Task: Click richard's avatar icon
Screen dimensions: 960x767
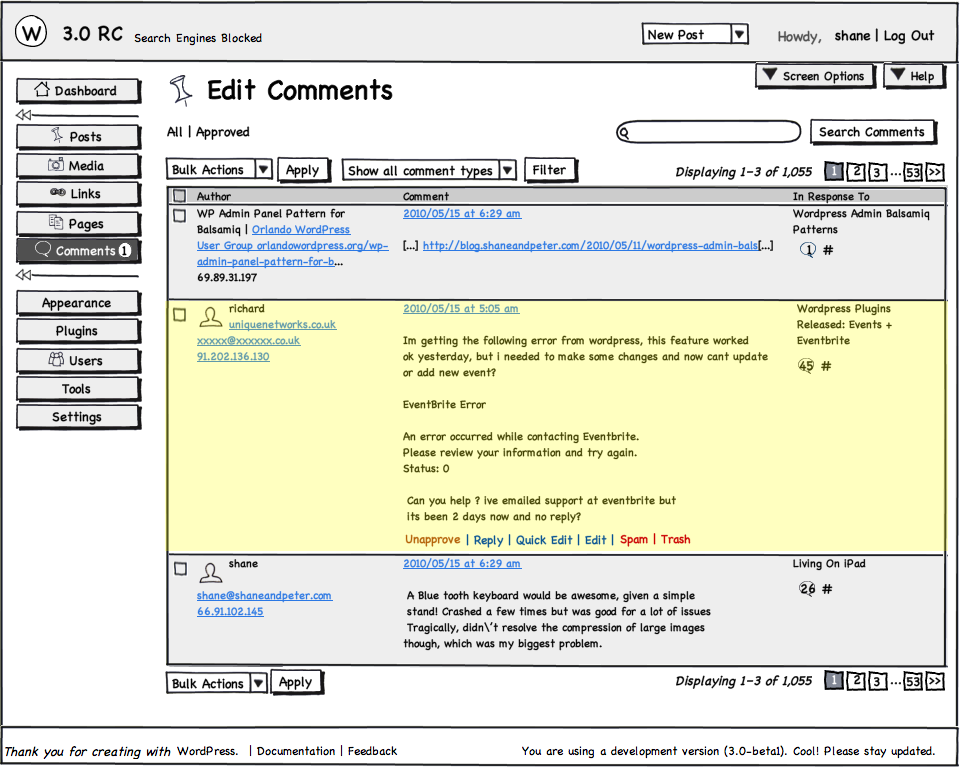Action: [x=211, y=317]
